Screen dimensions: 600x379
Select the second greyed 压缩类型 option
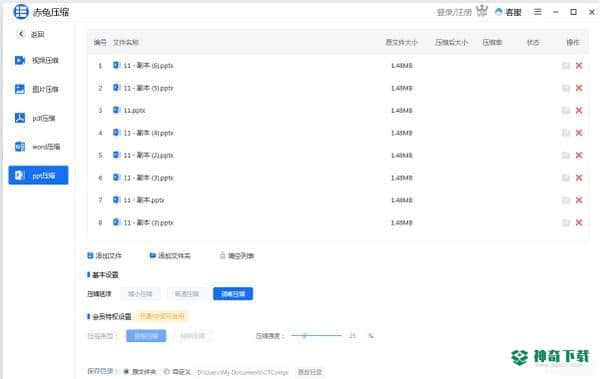(x=192, y=336)
